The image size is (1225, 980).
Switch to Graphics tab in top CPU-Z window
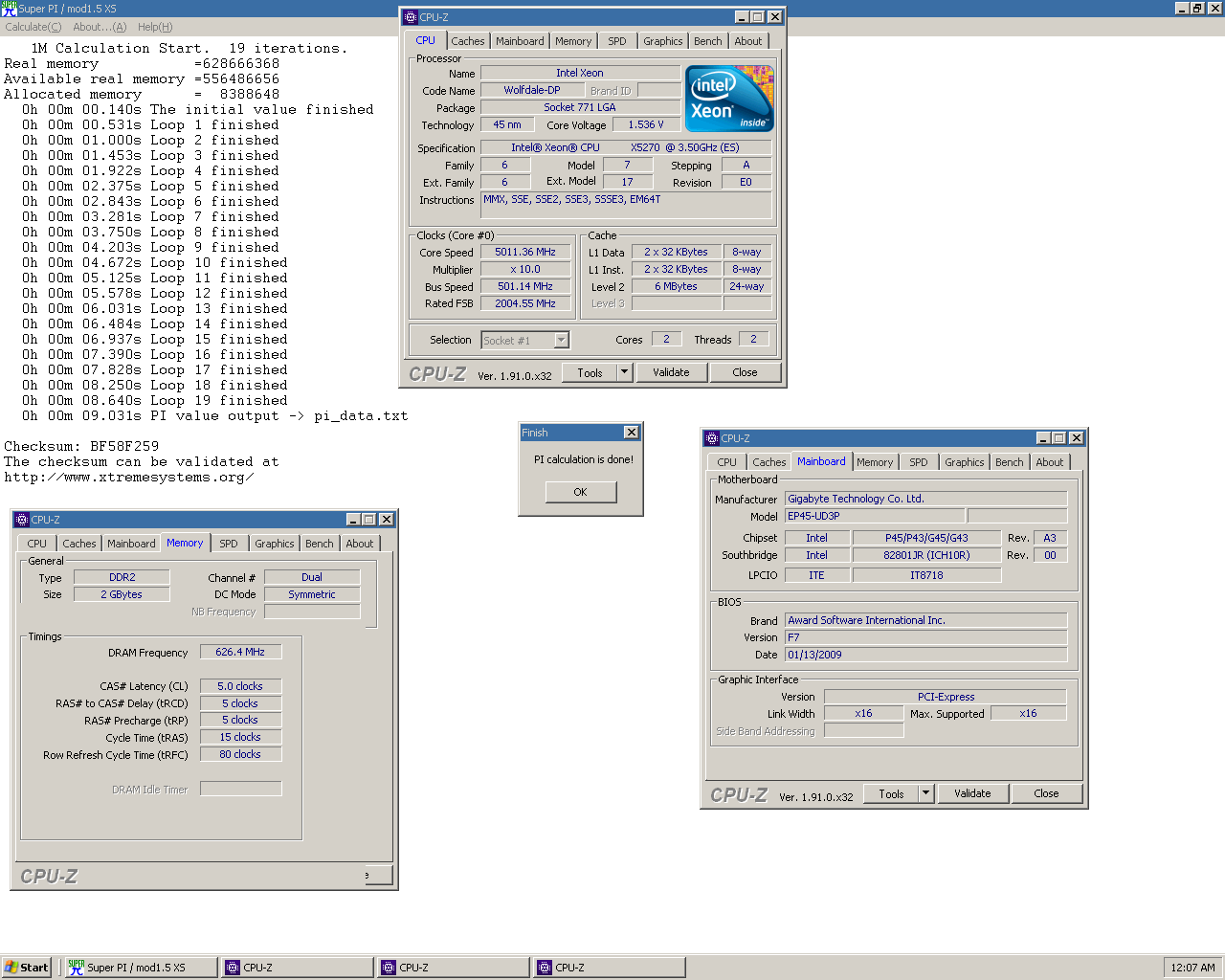(x=663, y=41)
